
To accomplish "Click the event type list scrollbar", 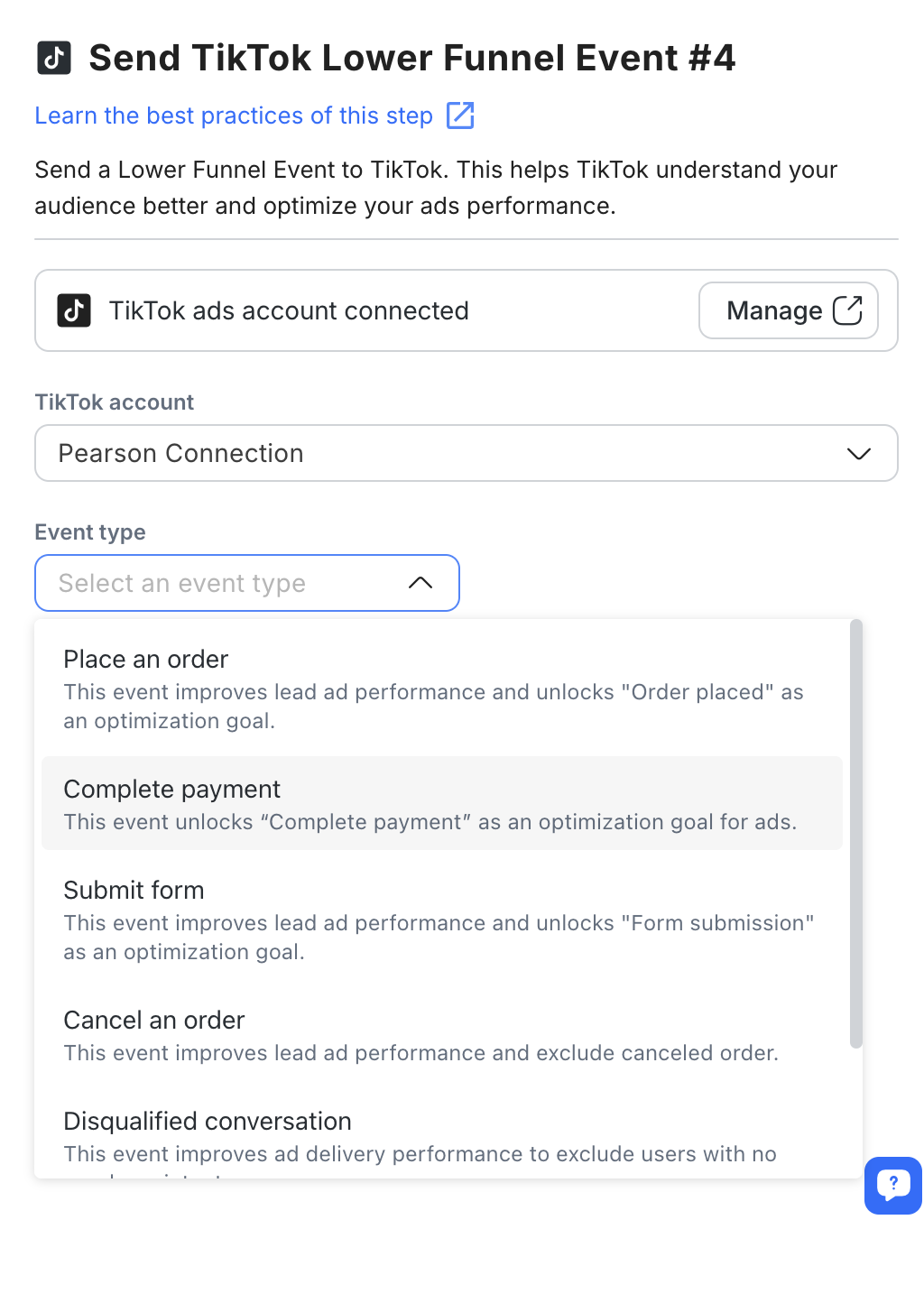I will 855,832.
